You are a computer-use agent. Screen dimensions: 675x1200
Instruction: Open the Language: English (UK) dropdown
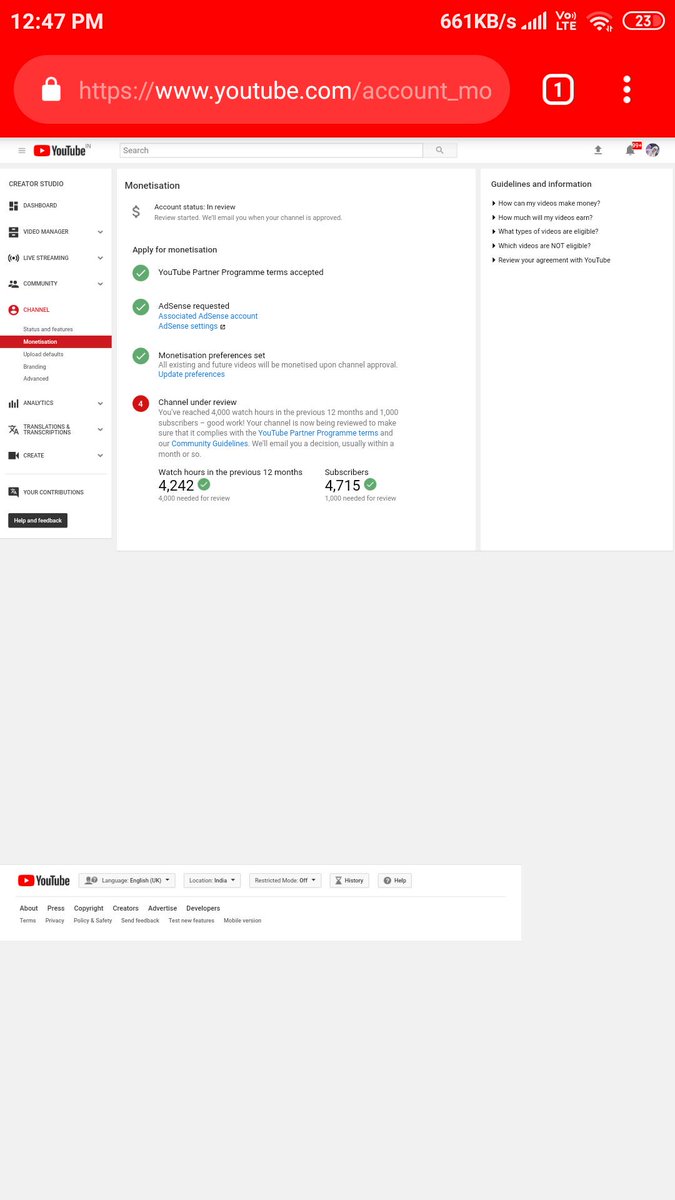pos(127,880)
